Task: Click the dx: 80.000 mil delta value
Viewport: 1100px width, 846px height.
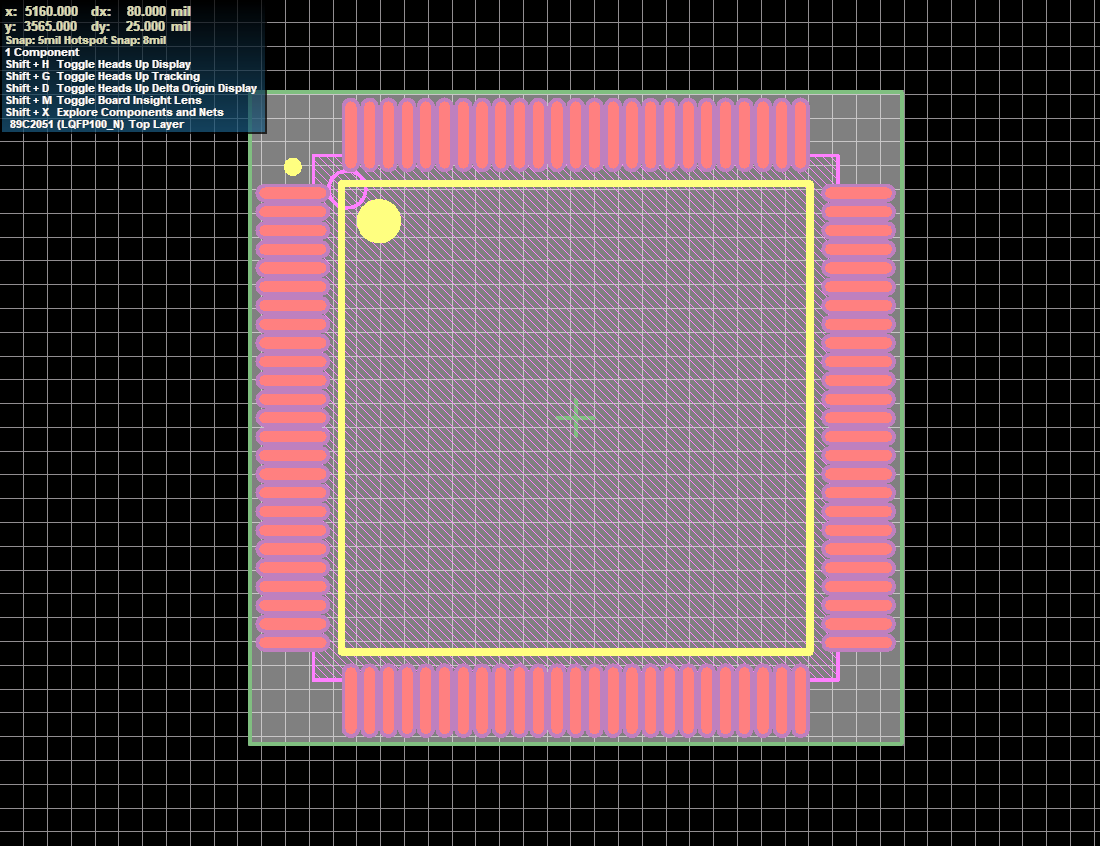Action: tap(141, 11)
